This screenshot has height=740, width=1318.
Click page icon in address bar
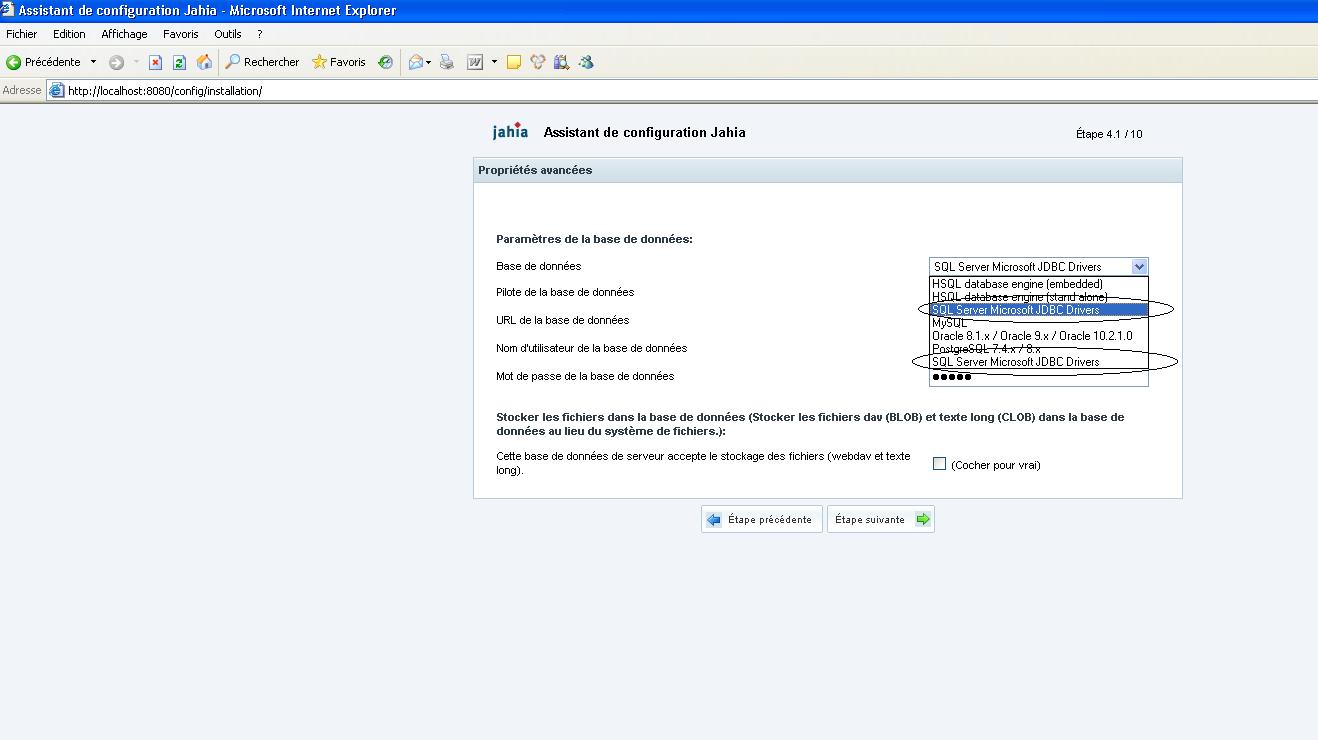tap(57, 91)
